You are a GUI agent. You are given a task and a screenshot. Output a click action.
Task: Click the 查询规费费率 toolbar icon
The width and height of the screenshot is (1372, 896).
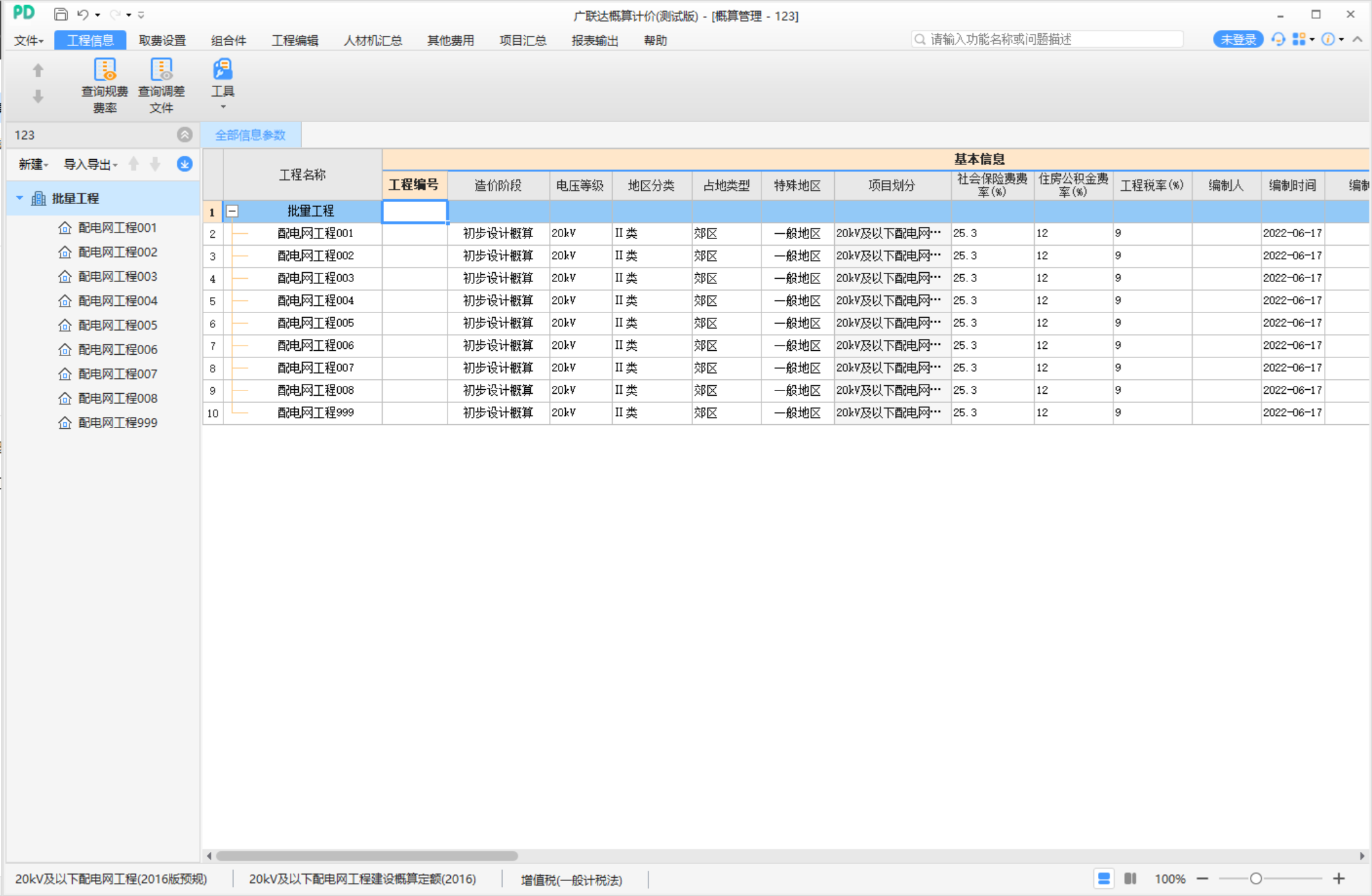[105, 70]
